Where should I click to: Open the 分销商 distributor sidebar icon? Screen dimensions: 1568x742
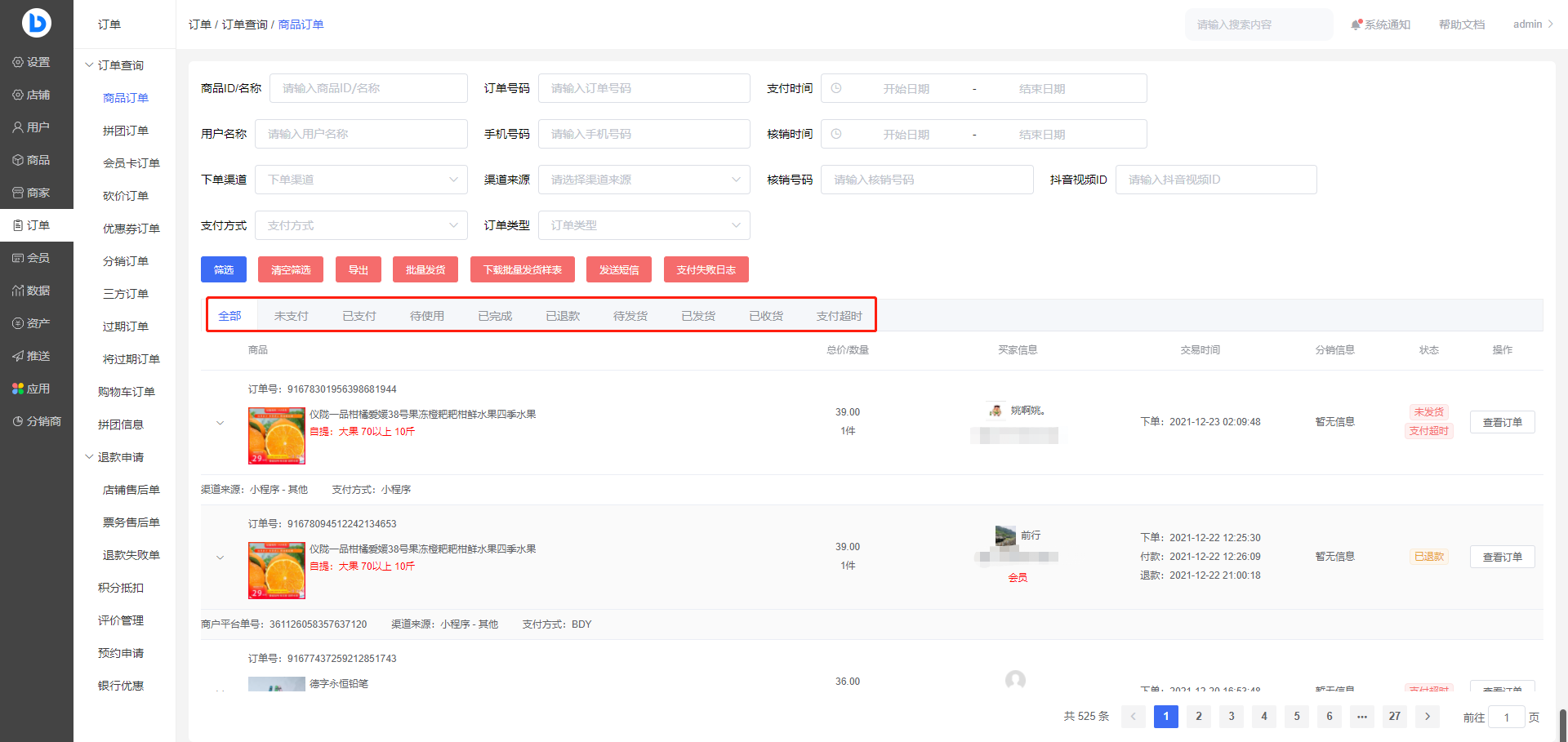pyautogui.click(x=18, y=421)
